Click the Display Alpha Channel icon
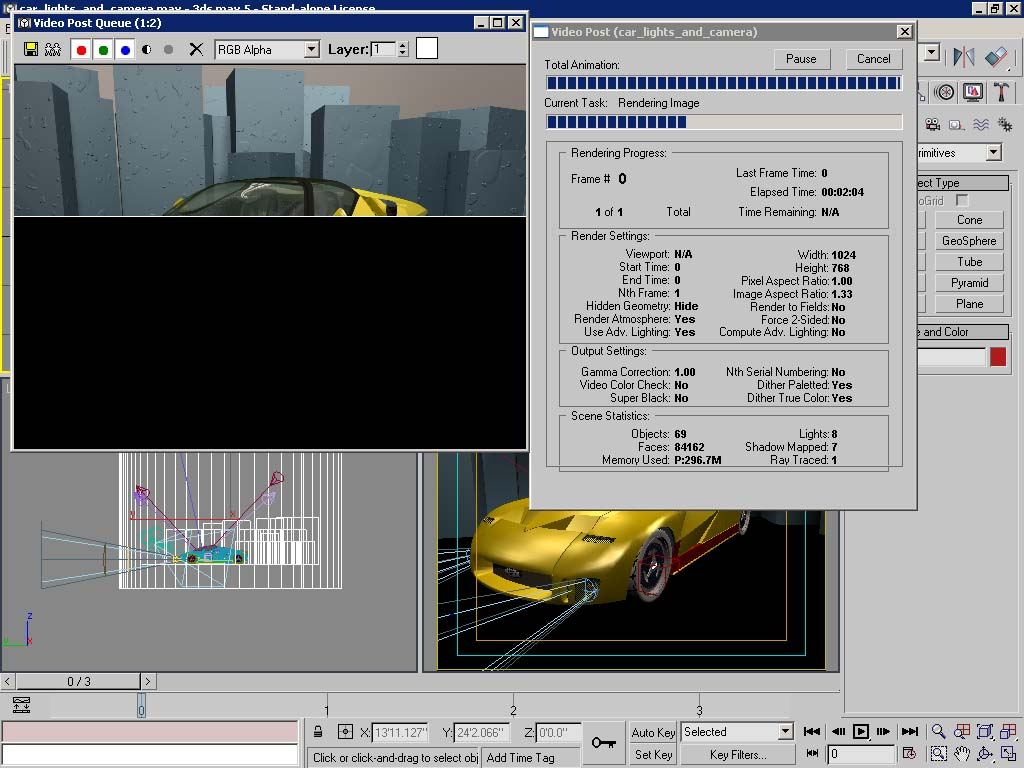This screenshot has width=1024, height=768. [146, 49]
